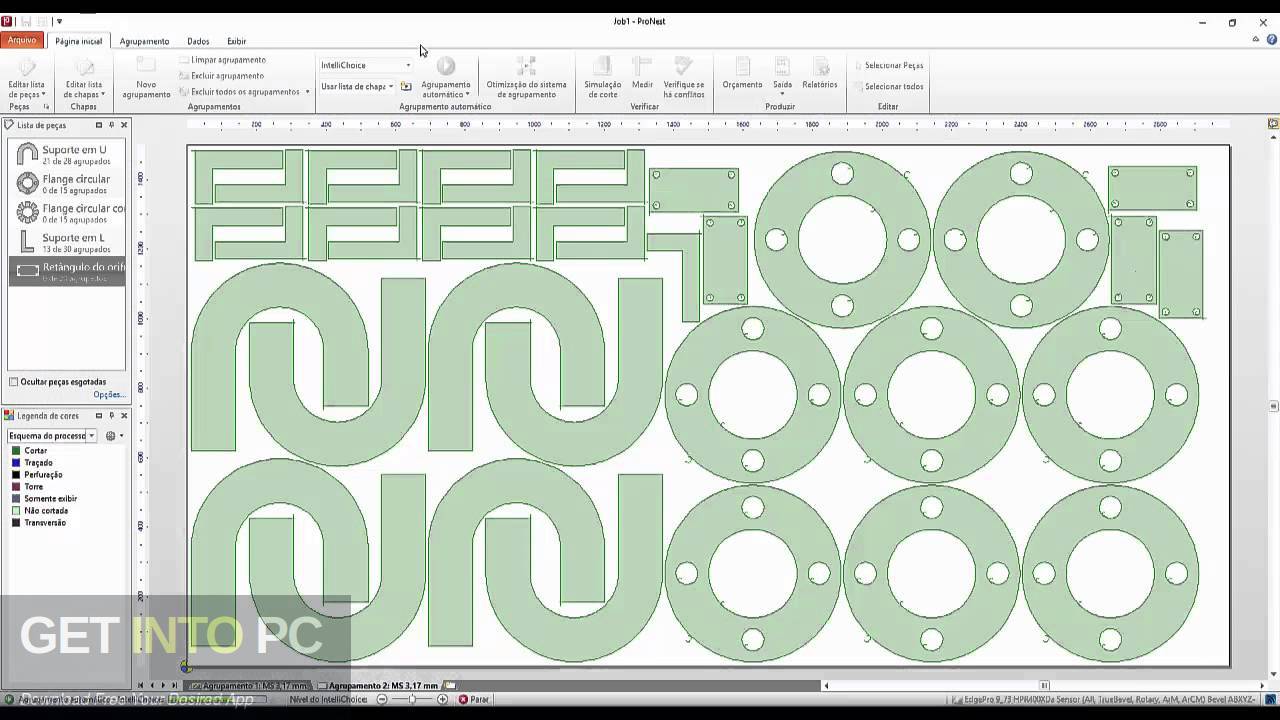Open the IntelliChoice combo box
Image resolution: width=1280 pixels, height=720 pixels.
(365, 65)
